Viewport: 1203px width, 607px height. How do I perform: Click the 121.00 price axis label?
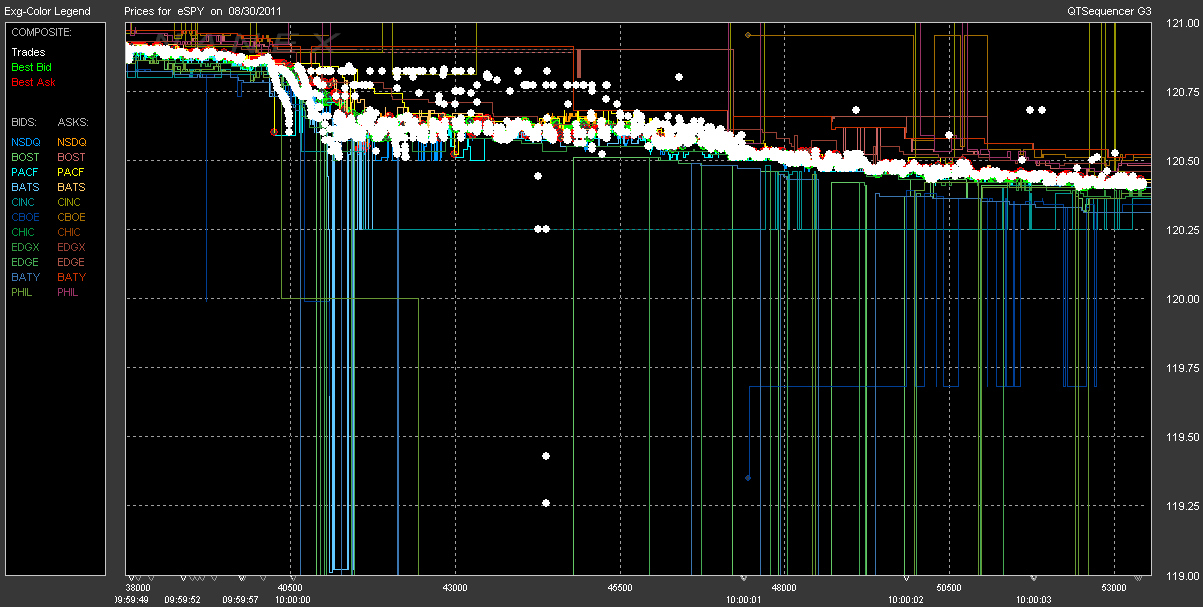pyautogui.click(x=1182, y=23)
